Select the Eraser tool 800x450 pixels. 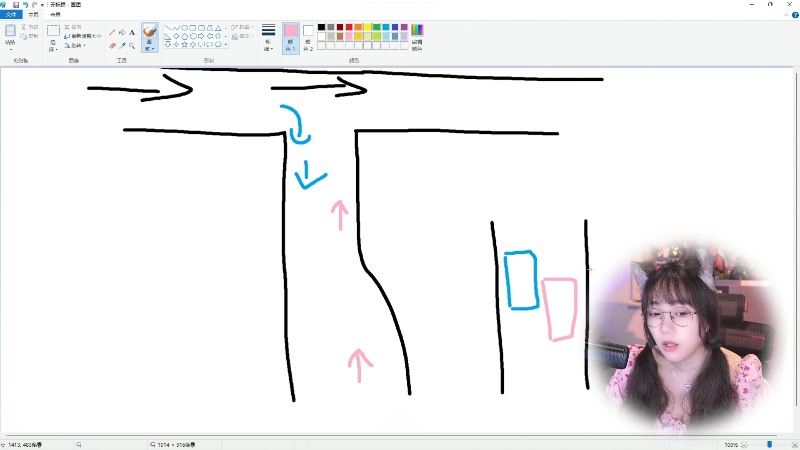tap(112, 46)
